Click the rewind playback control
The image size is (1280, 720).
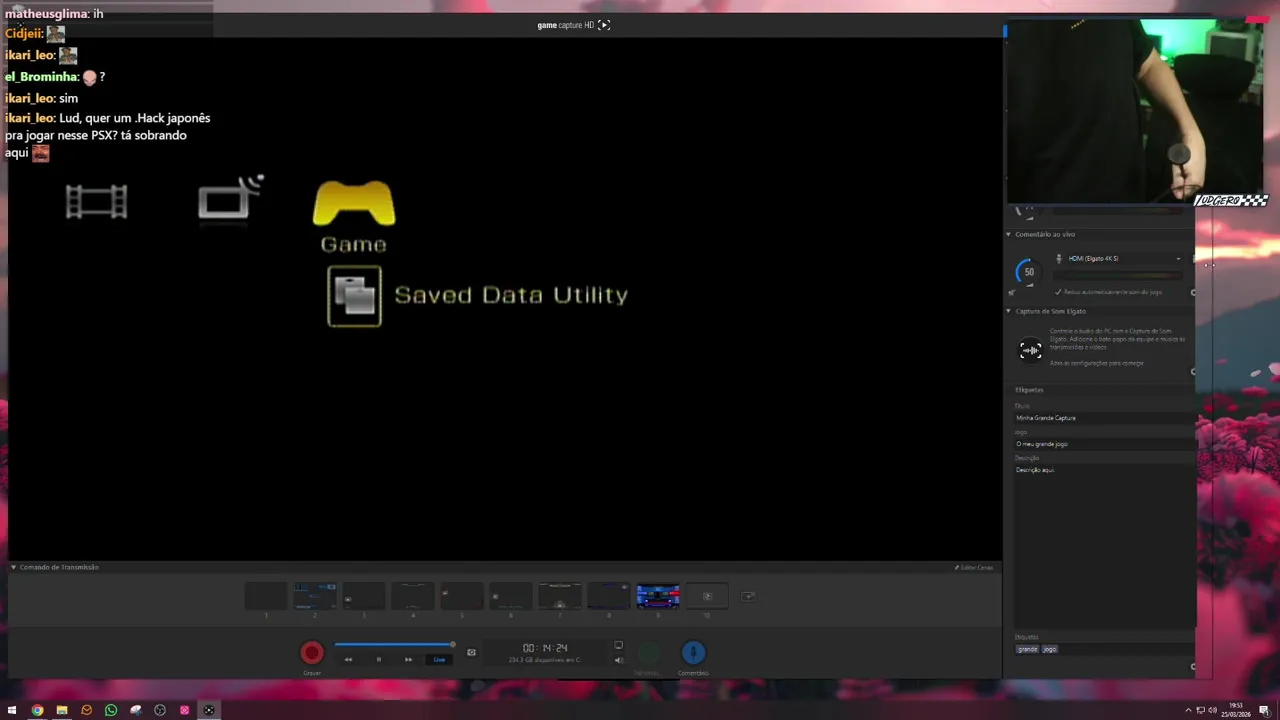point(348,659)
